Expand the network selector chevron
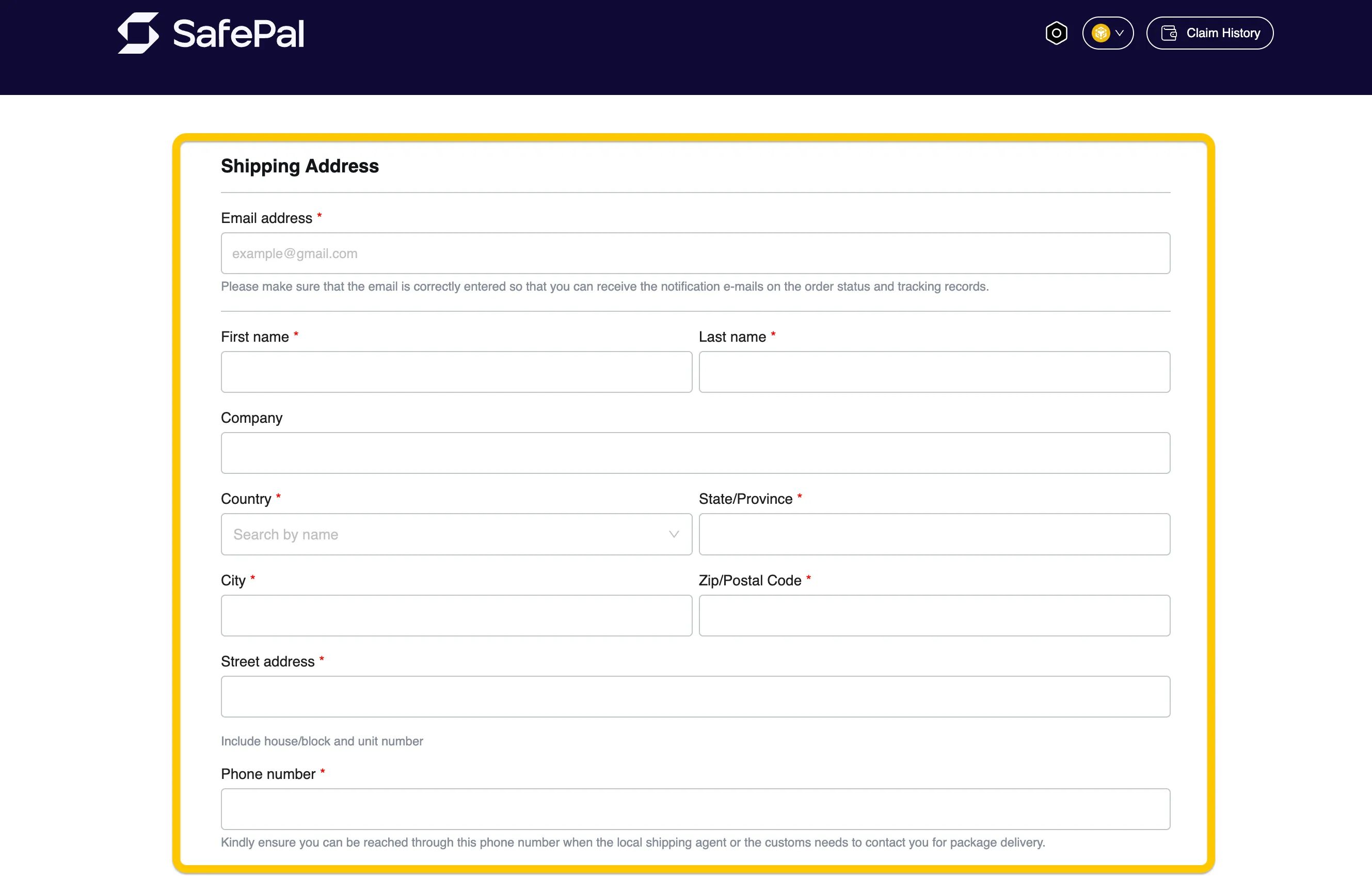 1121,33
